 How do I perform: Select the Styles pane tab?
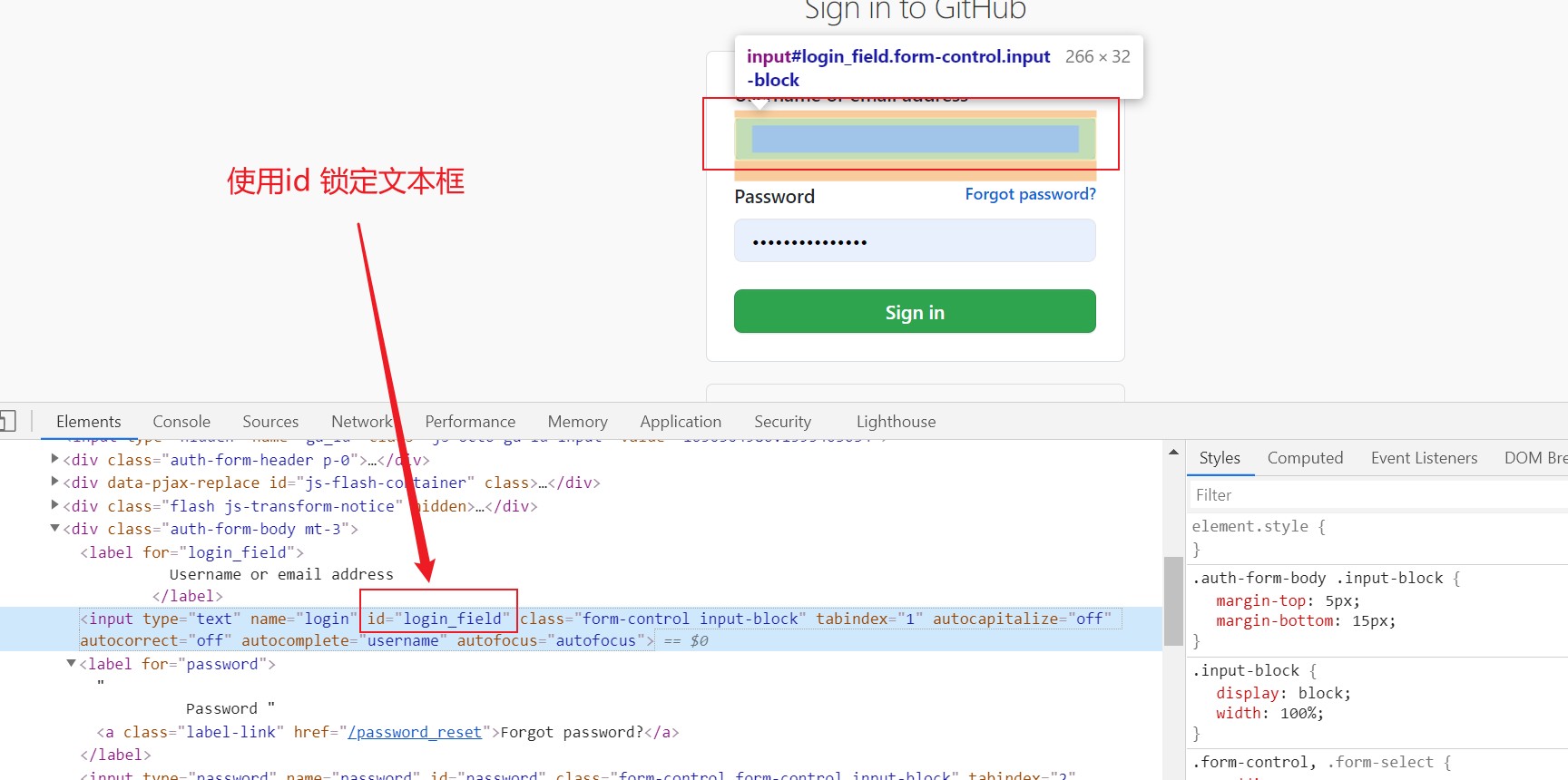[x=1220, y=458]
